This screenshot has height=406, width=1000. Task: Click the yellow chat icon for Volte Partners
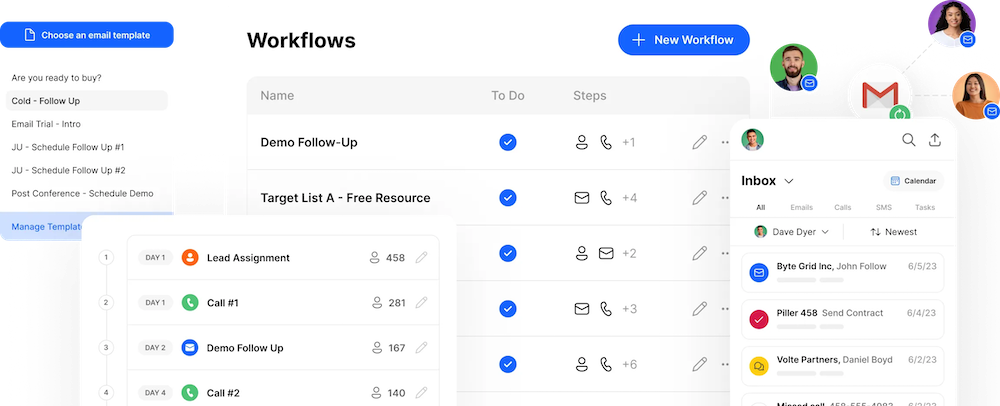click(759, 366)
